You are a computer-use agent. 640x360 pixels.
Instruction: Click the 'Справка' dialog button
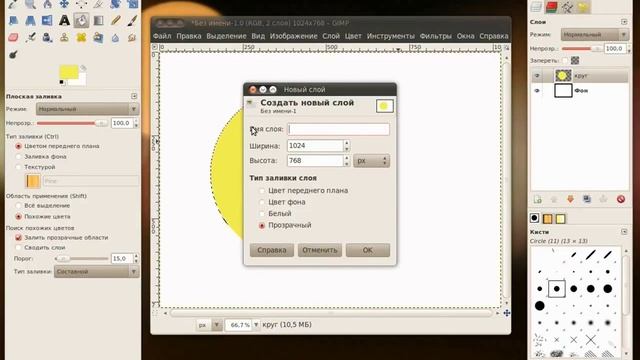tap(271, 250)
